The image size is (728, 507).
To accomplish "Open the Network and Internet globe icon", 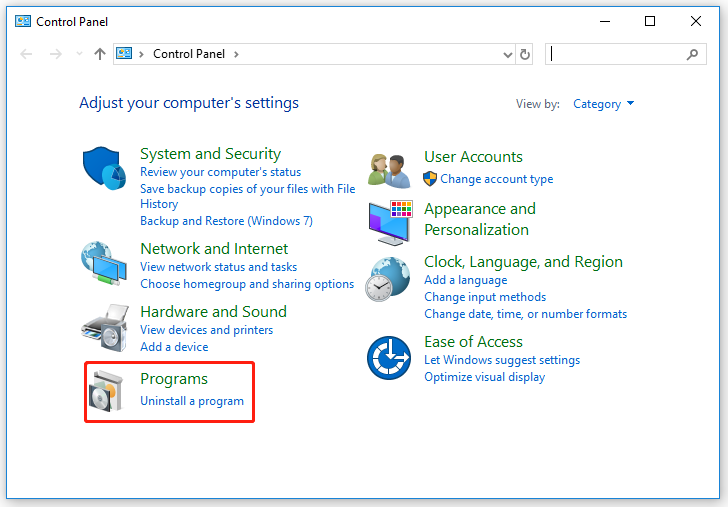I will [x=104, y=263].
